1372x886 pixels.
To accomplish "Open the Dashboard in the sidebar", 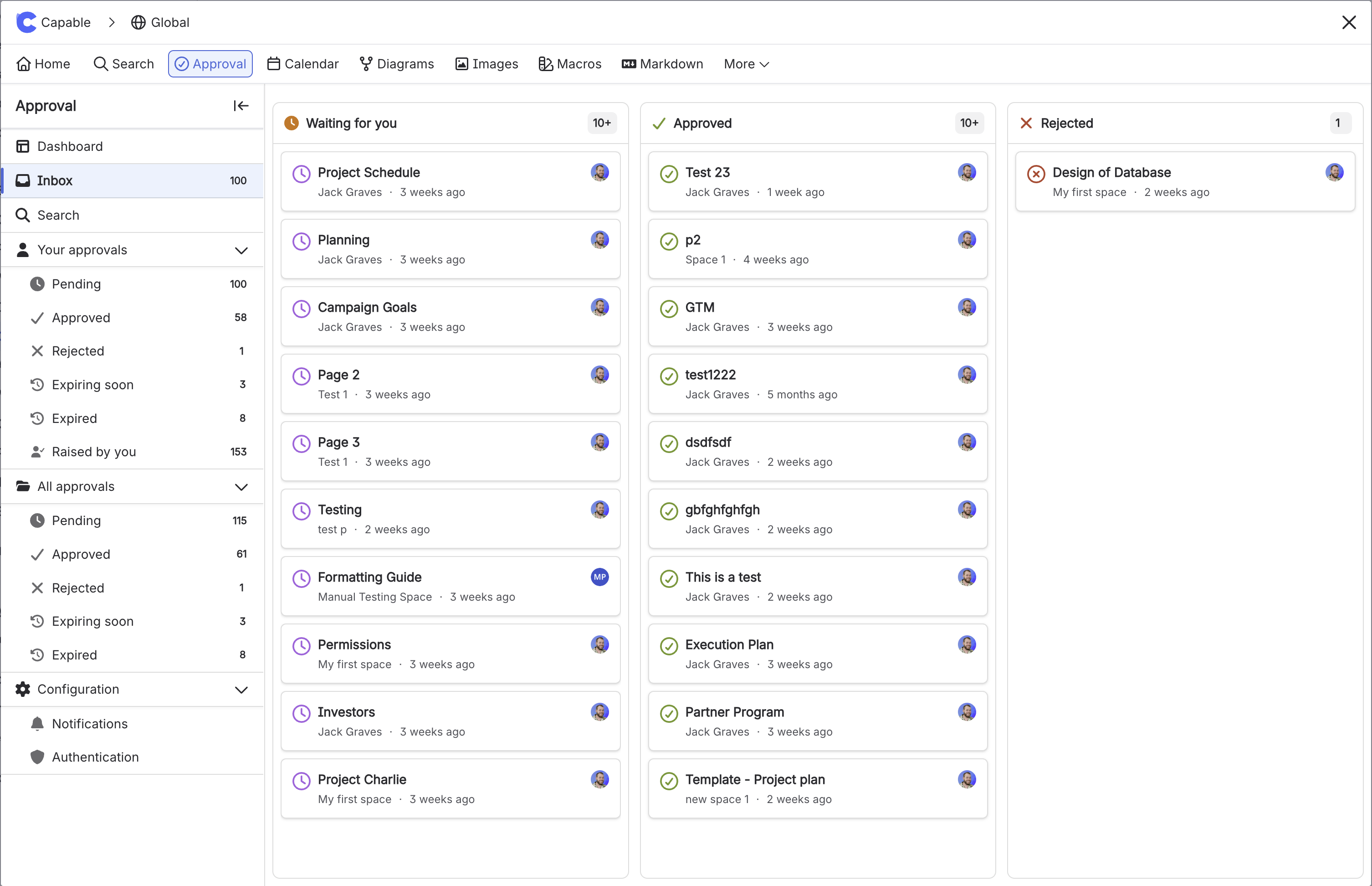I will coord(70,146).
